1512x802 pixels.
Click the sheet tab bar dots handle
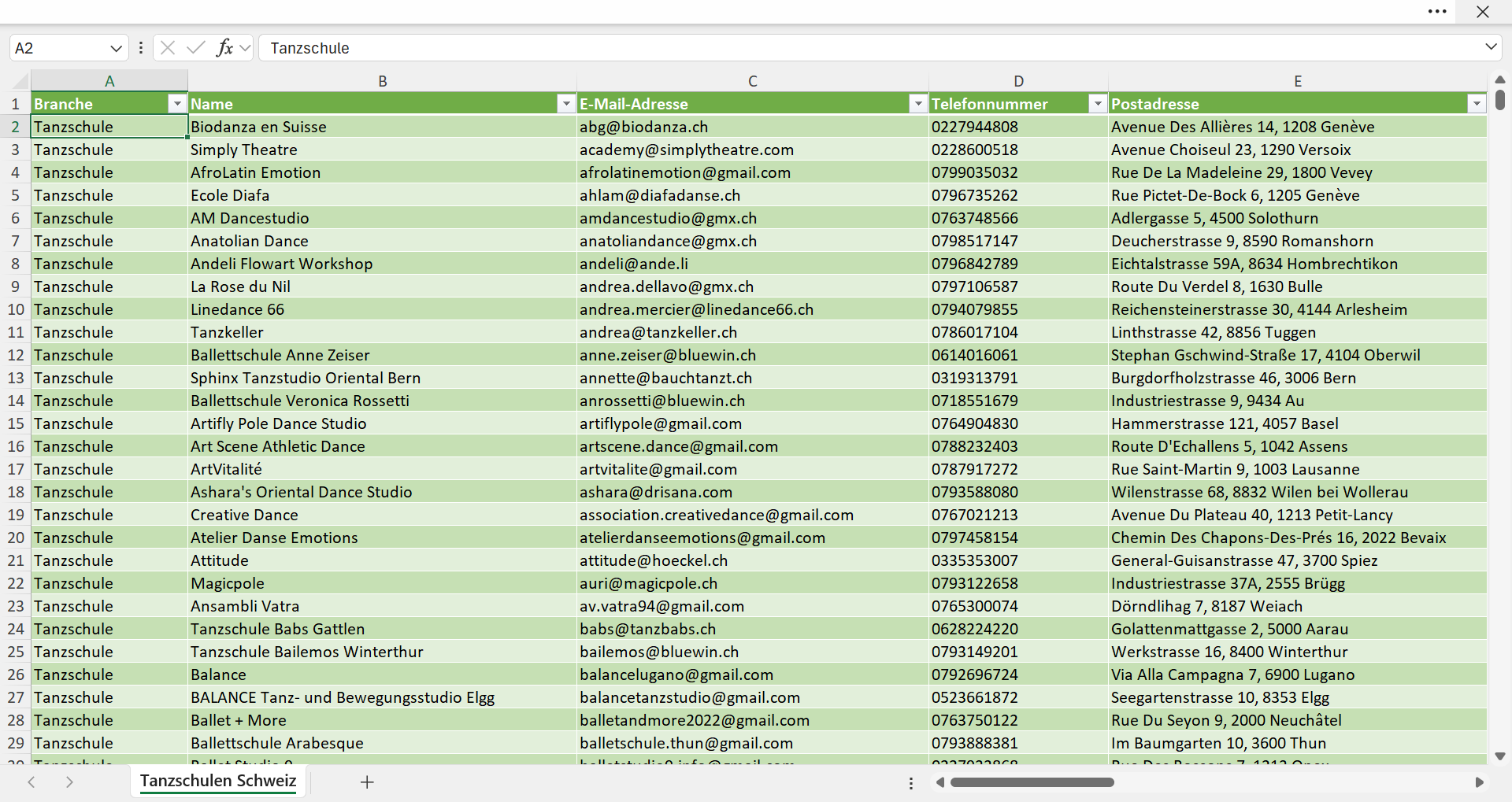point(911,783)
